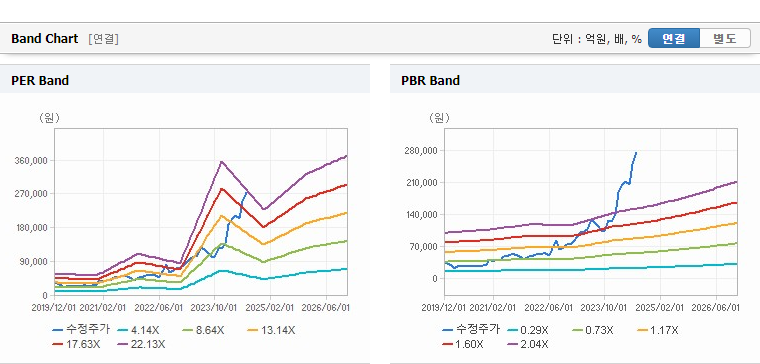Click the 0.29X legend entry

(529, 331)
